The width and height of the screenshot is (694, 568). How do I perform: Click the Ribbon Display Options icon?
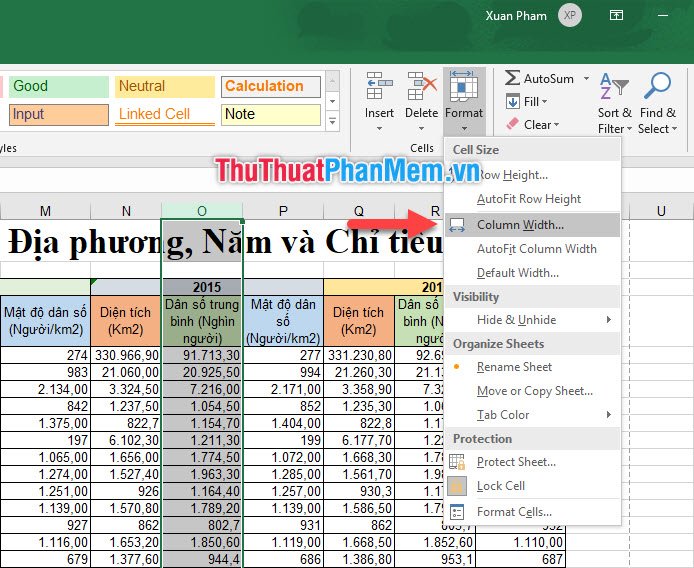[616, 15]
